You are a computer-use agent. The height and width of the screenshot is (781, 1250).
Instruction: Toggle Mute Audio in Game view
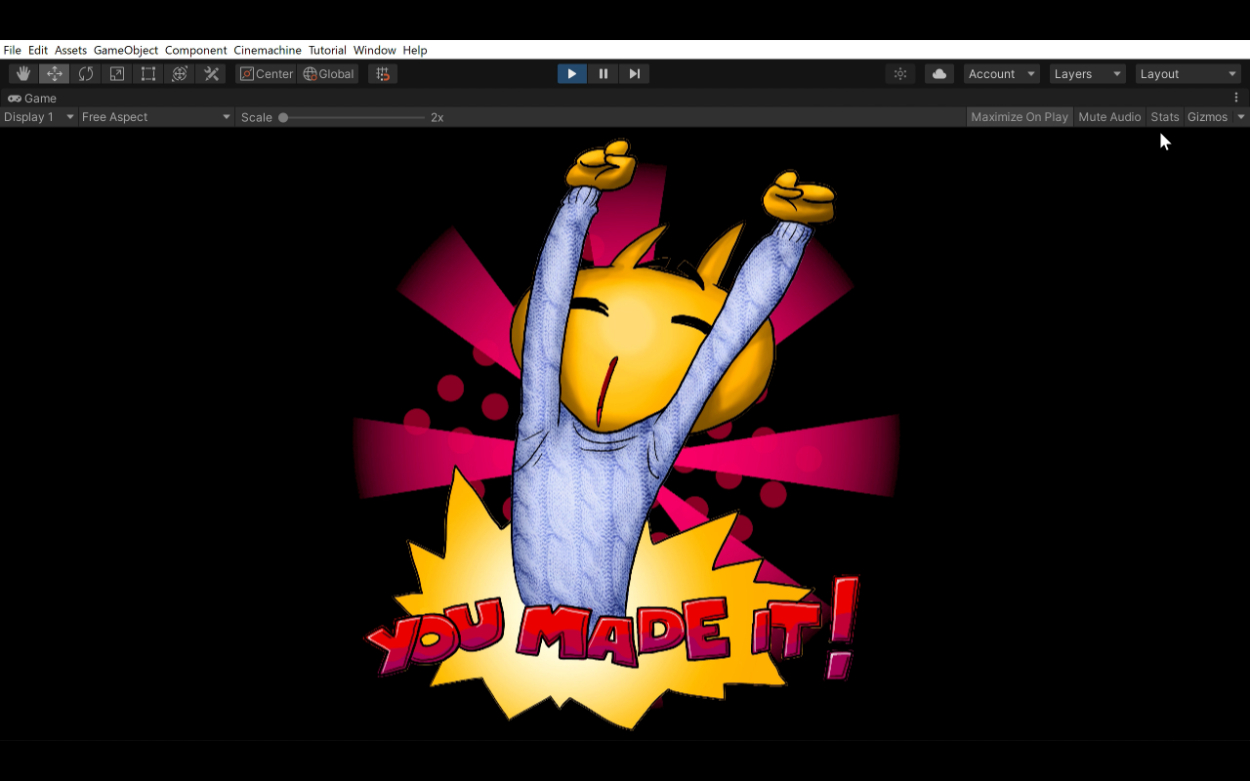(1109, 117)
